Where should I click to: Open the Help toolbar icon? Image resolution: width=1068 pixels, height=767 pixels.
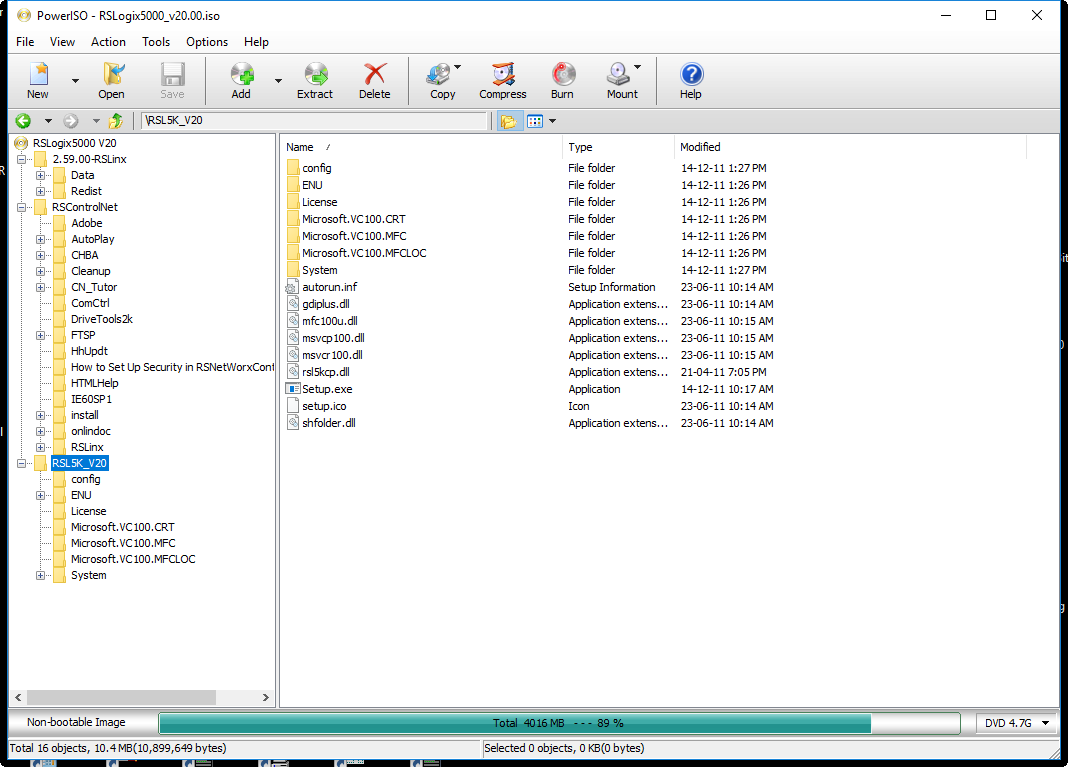tap(691, 74)
